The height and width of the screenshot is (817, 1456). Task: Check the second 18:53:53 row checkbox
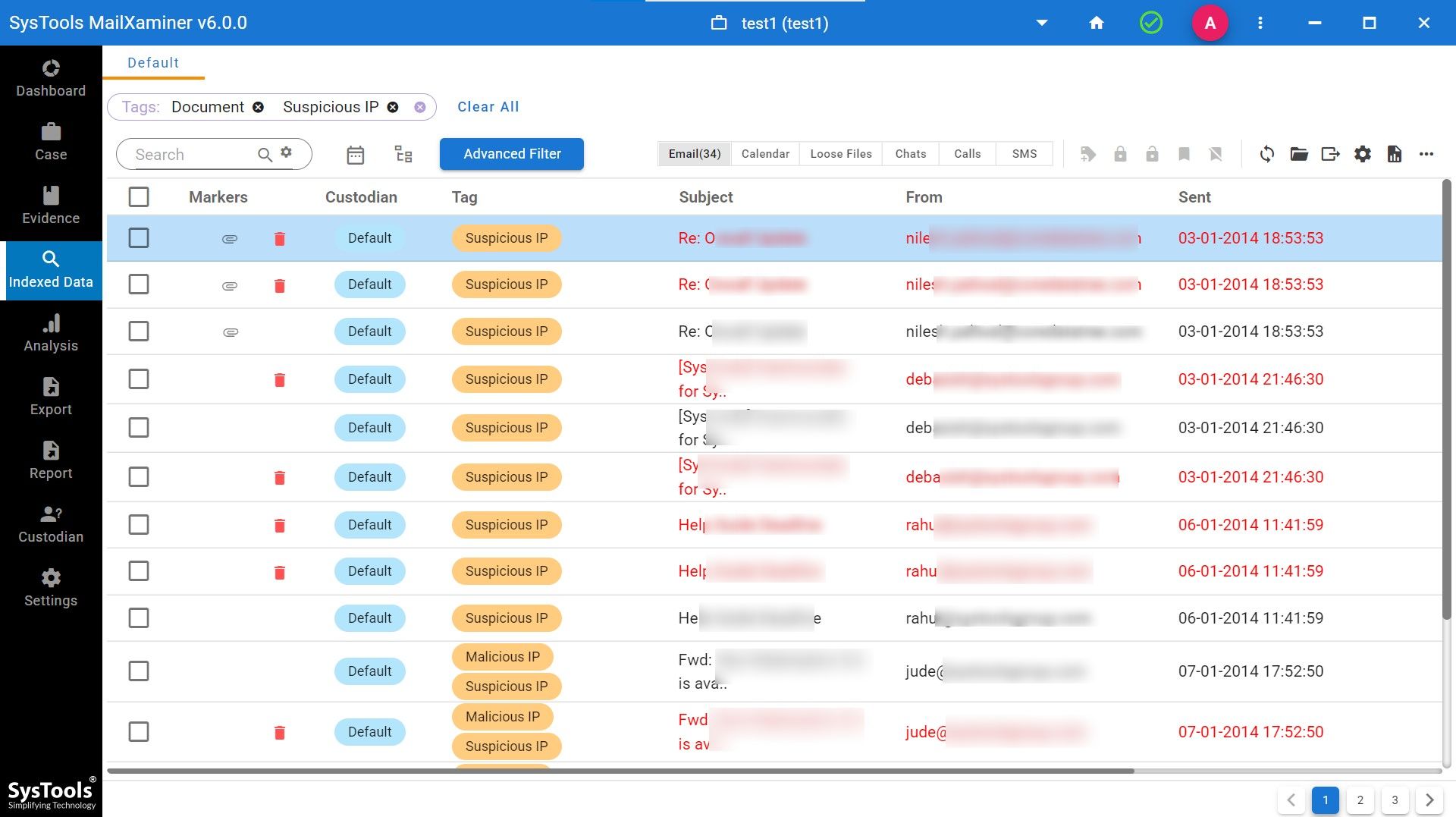pyautogui.click(x=139, y=284)
